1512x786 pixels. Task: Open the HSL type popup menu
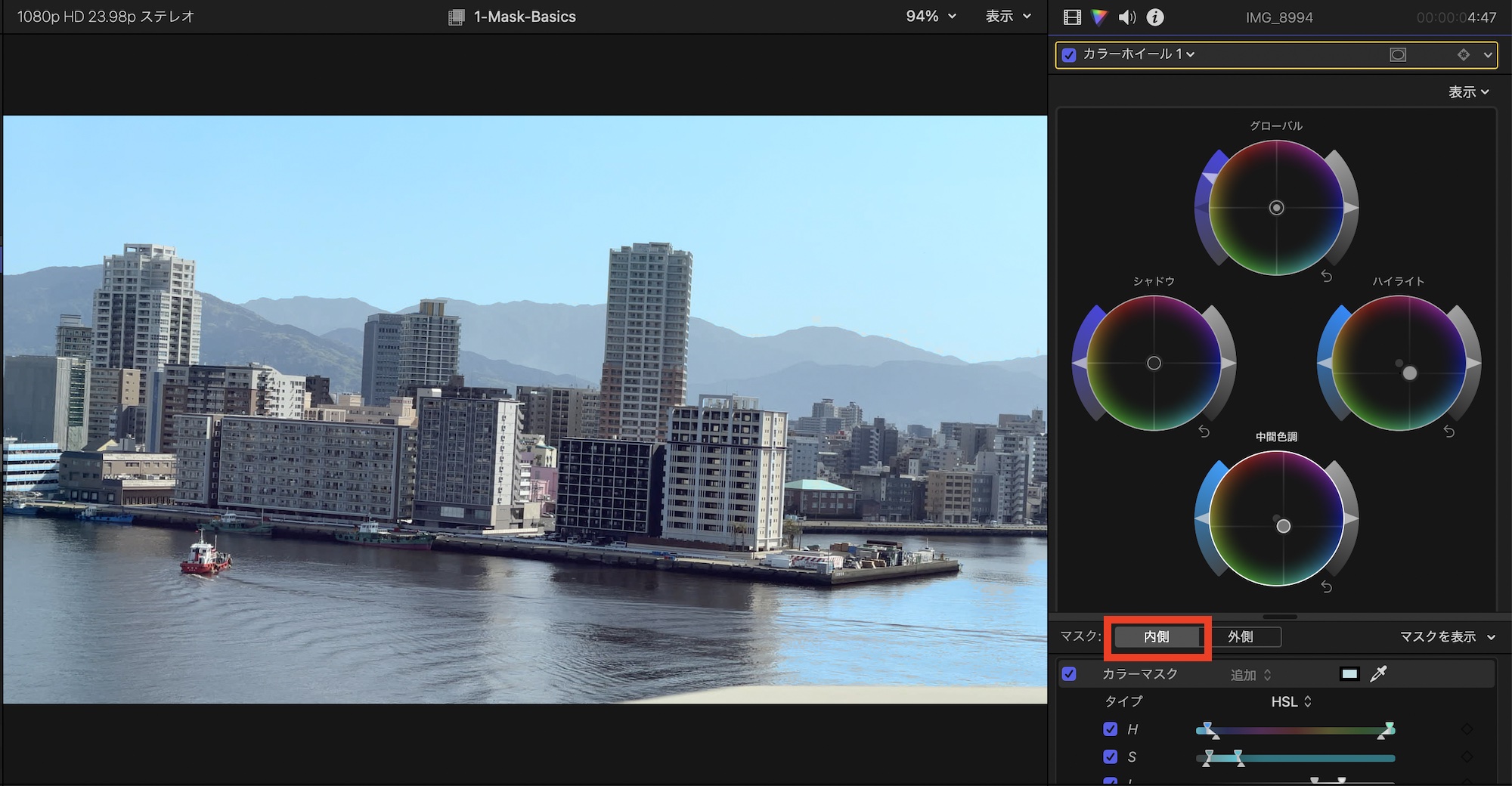click(1291, 702)
